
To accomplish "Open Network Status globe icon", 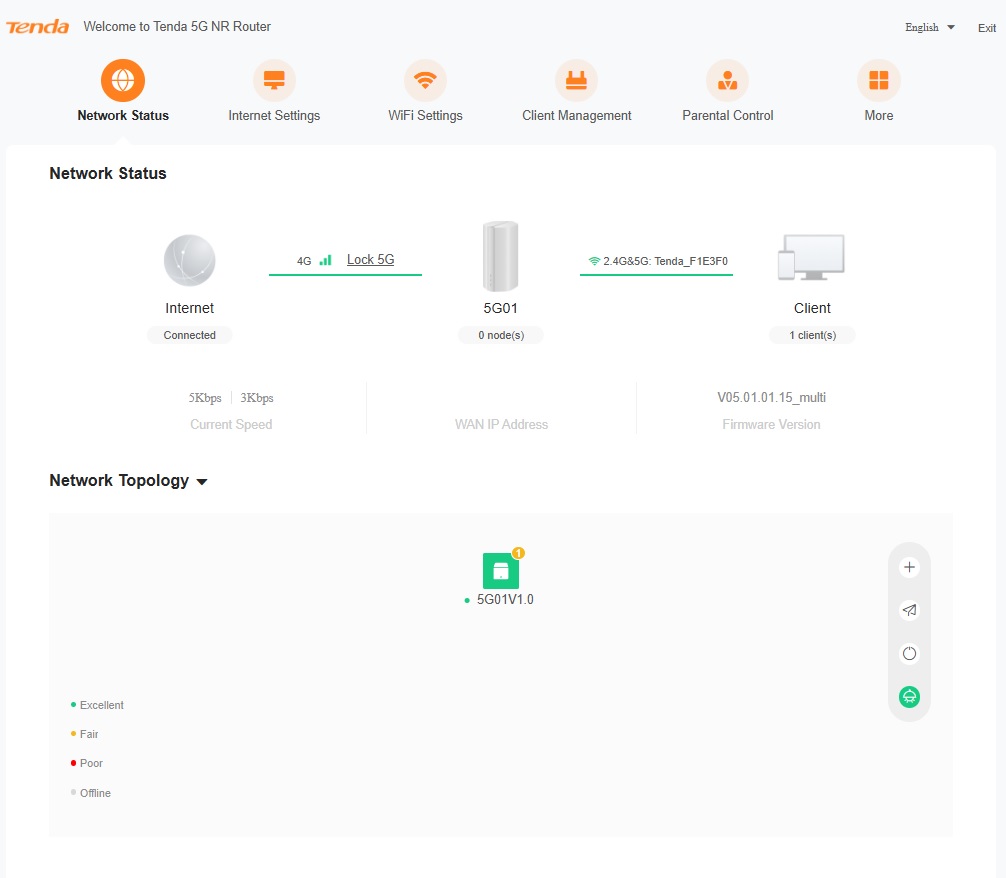I will 123,80.
